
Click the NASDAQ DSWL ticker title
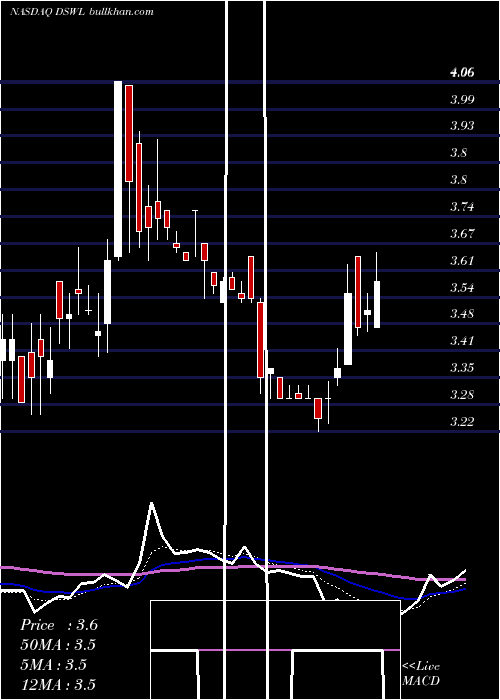click(x=82, y=11)
